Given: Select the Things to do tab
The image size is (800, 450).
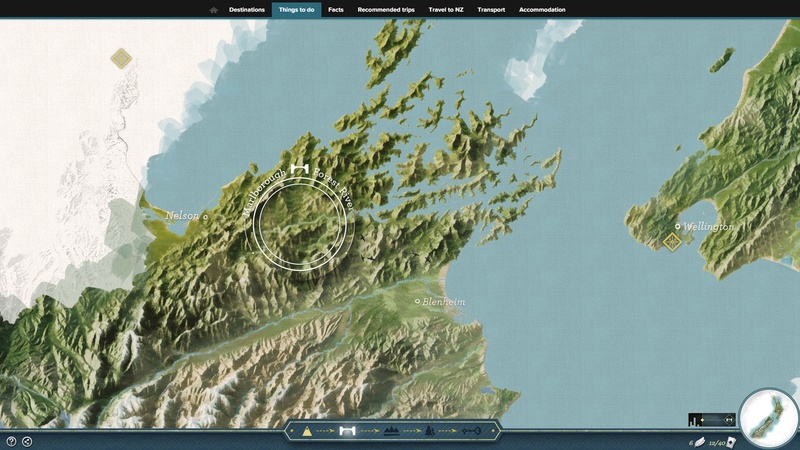Looking at the screenshot, I should click(296, 10).
